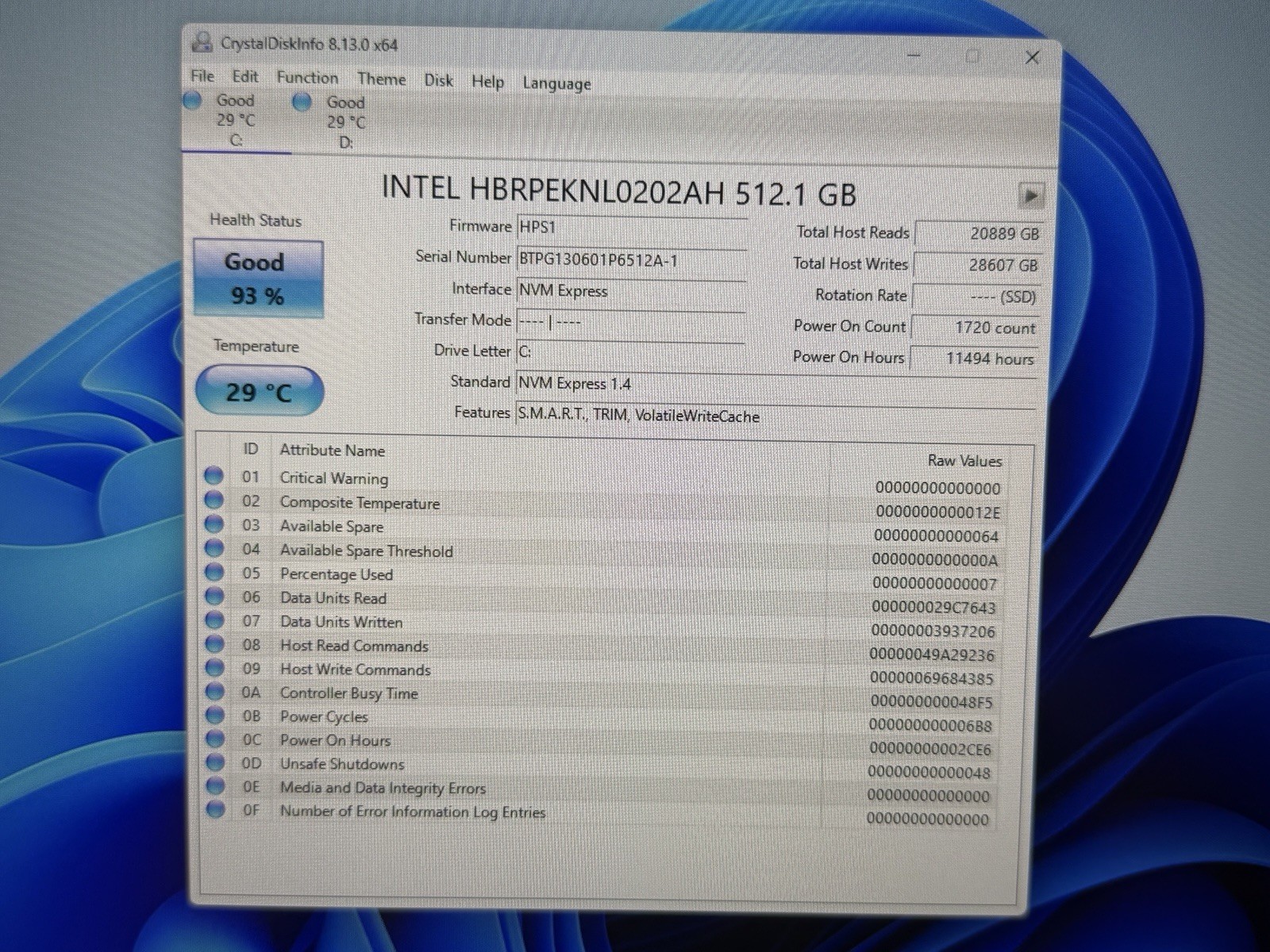Select the Unsafe Shutdowns attribute name
The image size is (1270, 952).
pyautogui.click(x=342, y=765)
